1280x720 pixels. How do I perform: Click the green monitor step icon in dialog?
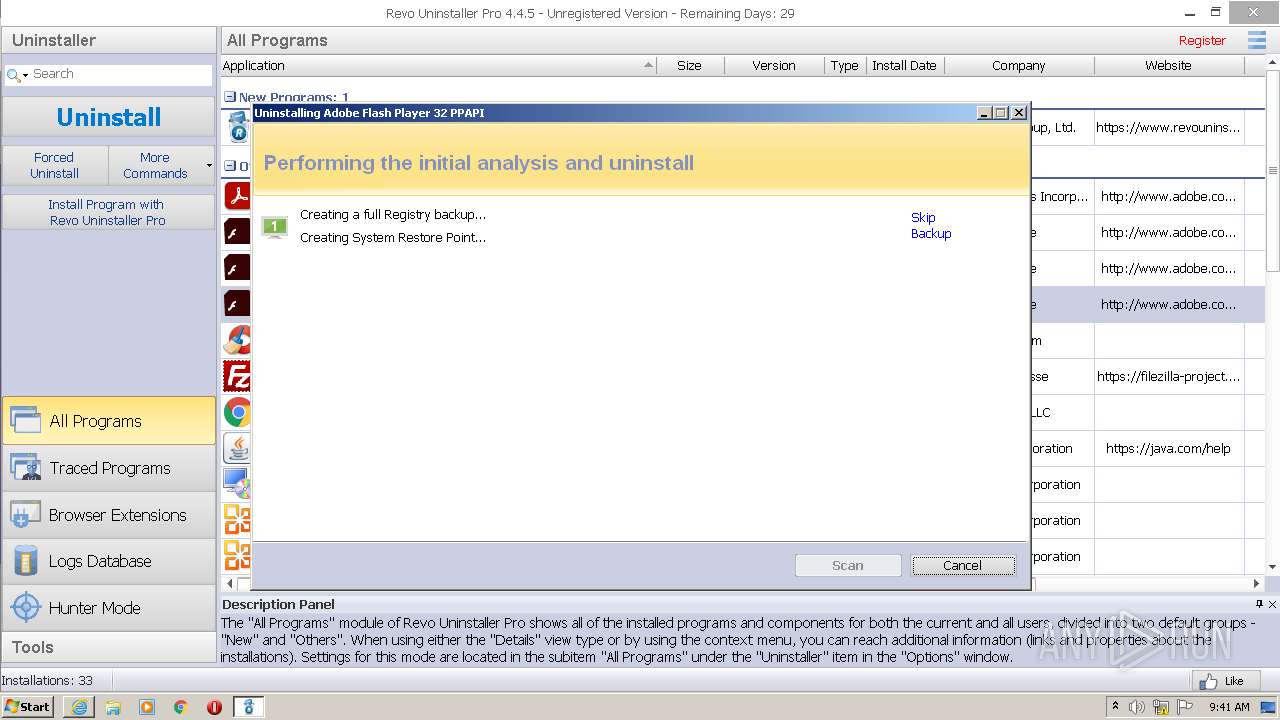pyautogui.click(x=274, y=227)
